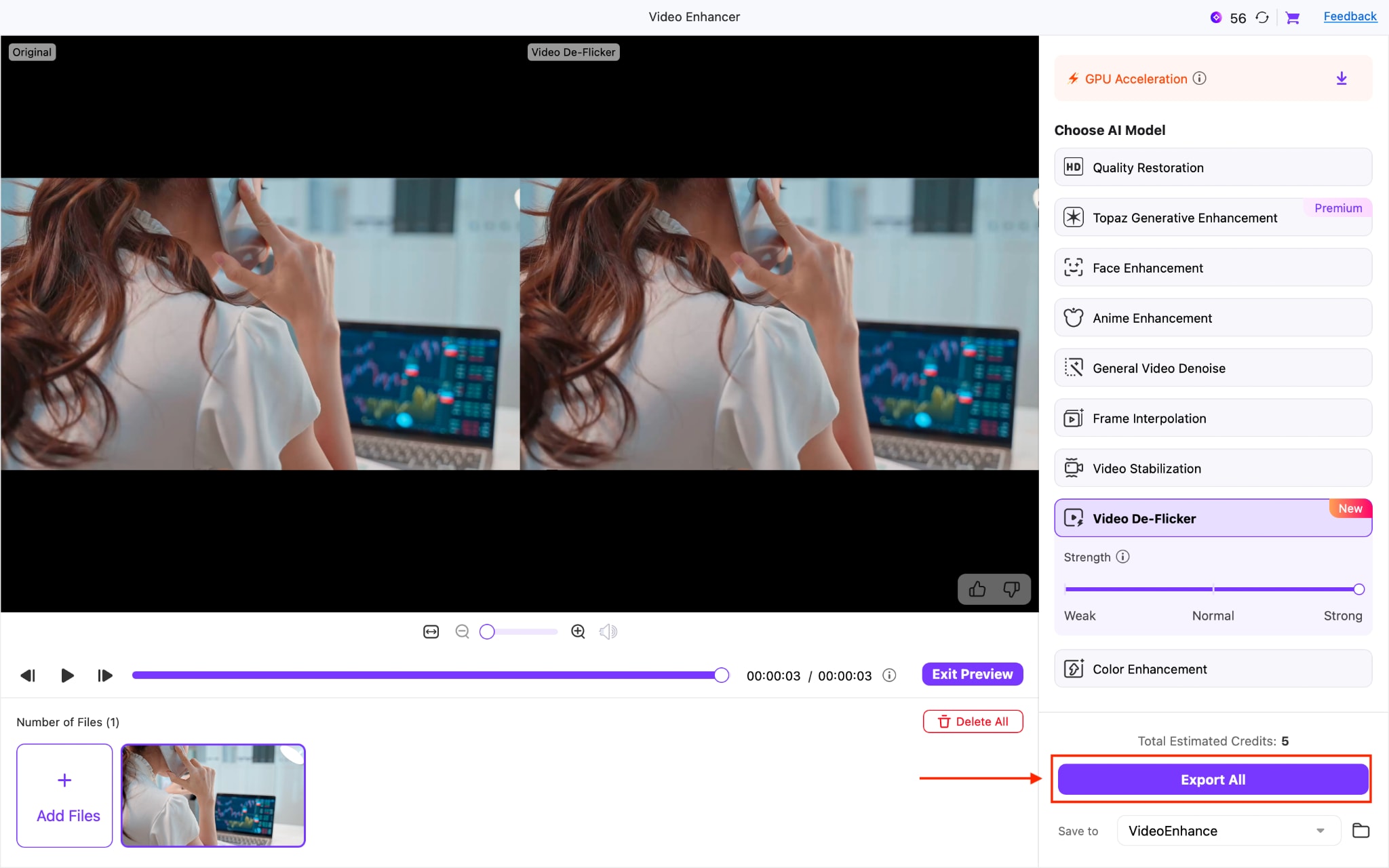Toggle the preview audio speaker
Screen dimensions: 1389x868
(x=608, y=632)
